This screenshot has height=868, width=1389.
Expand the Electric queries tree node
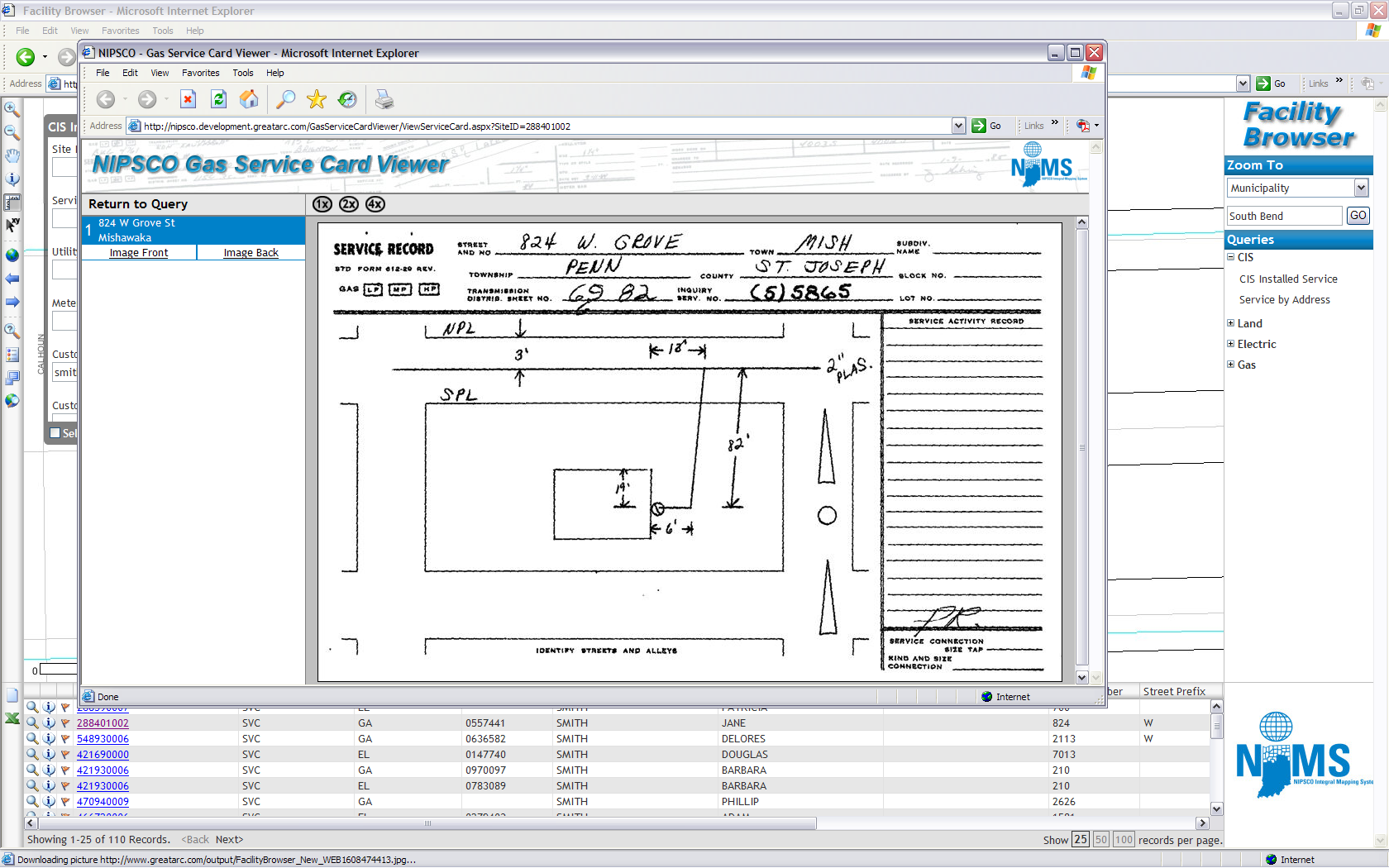tap(1230, 344)
